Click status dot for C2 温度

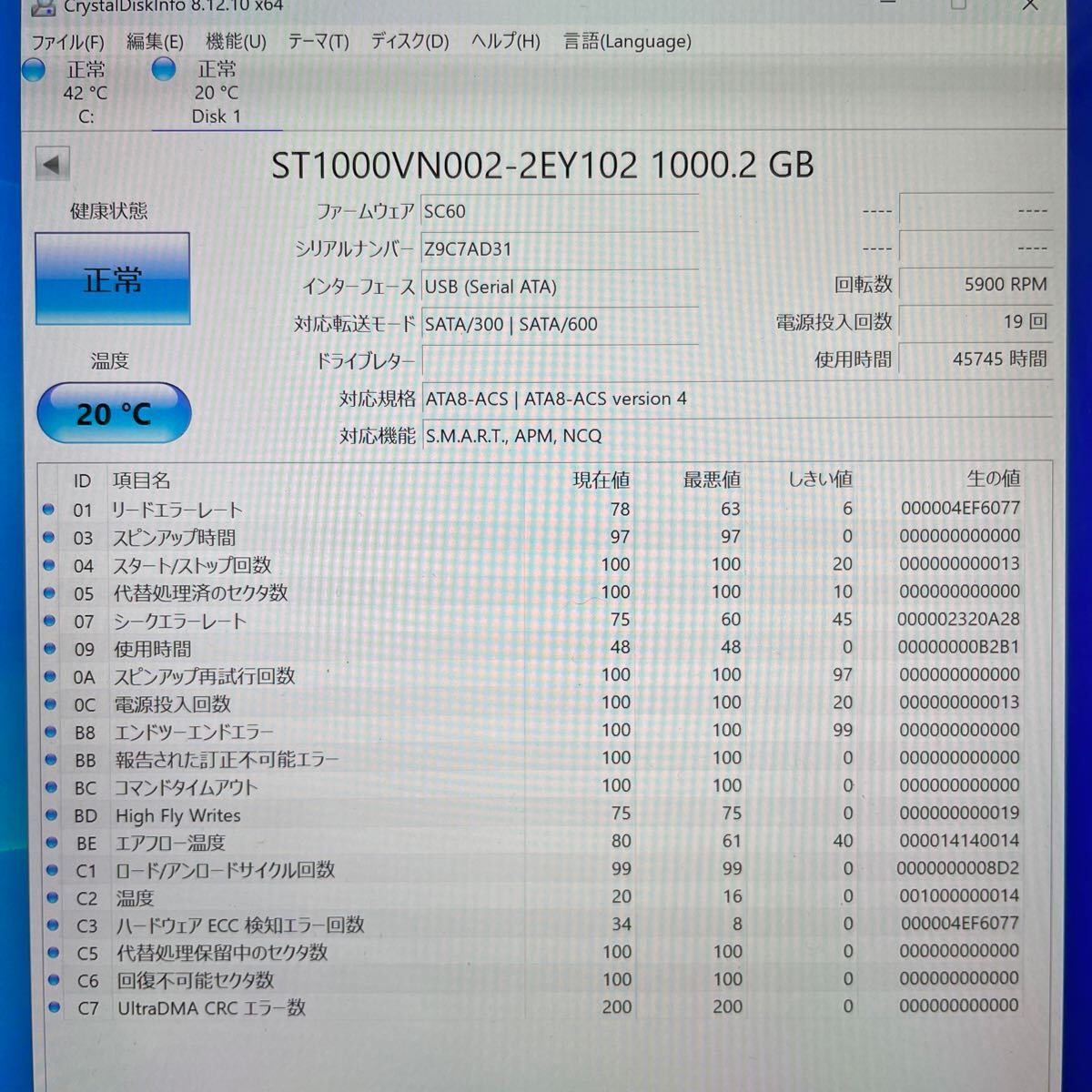(x=53, y=898)
